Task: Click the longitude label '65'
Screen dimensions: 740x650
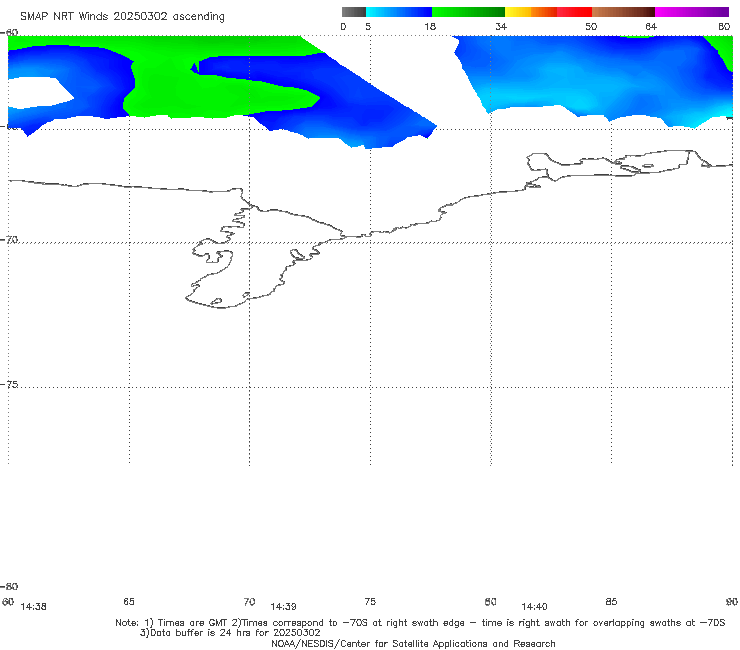Action: (x=129, y=601)
